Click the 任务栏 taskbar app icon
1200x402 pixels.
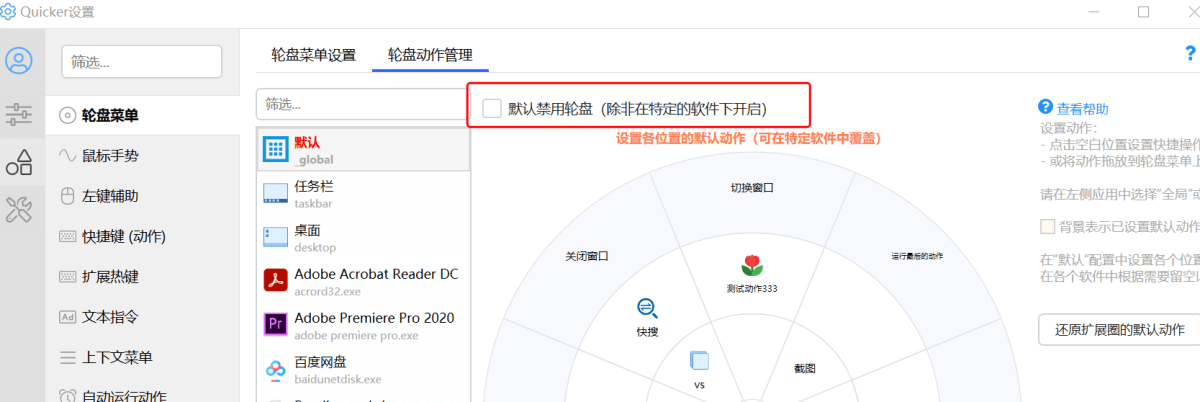coord(275,193)
